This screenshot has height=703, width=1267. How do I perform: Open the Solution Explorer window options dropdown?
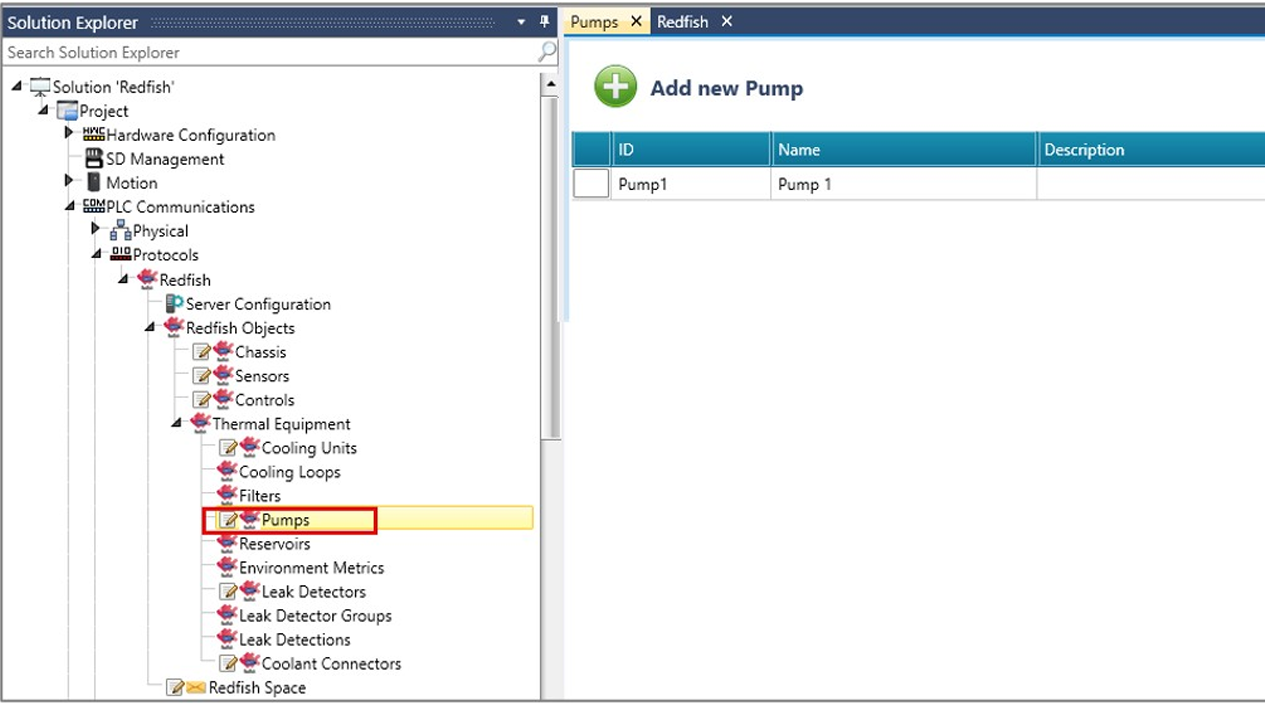pyautogui.click(x=521, y=22)
